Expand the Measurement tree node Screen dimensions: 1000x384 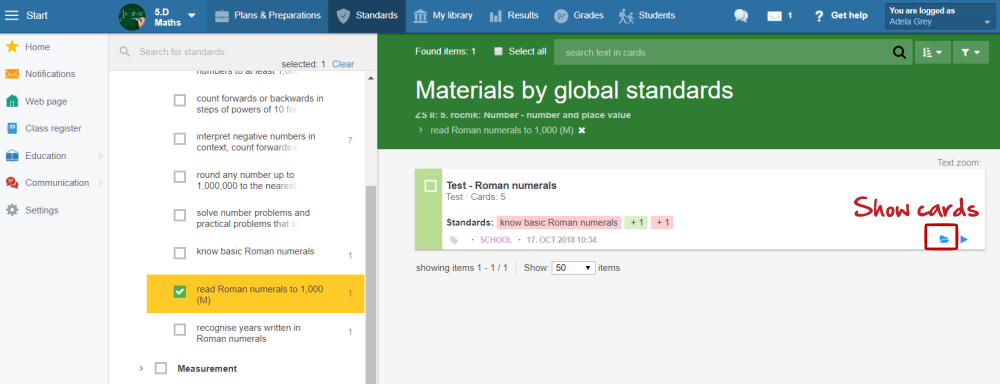[142, 369]
